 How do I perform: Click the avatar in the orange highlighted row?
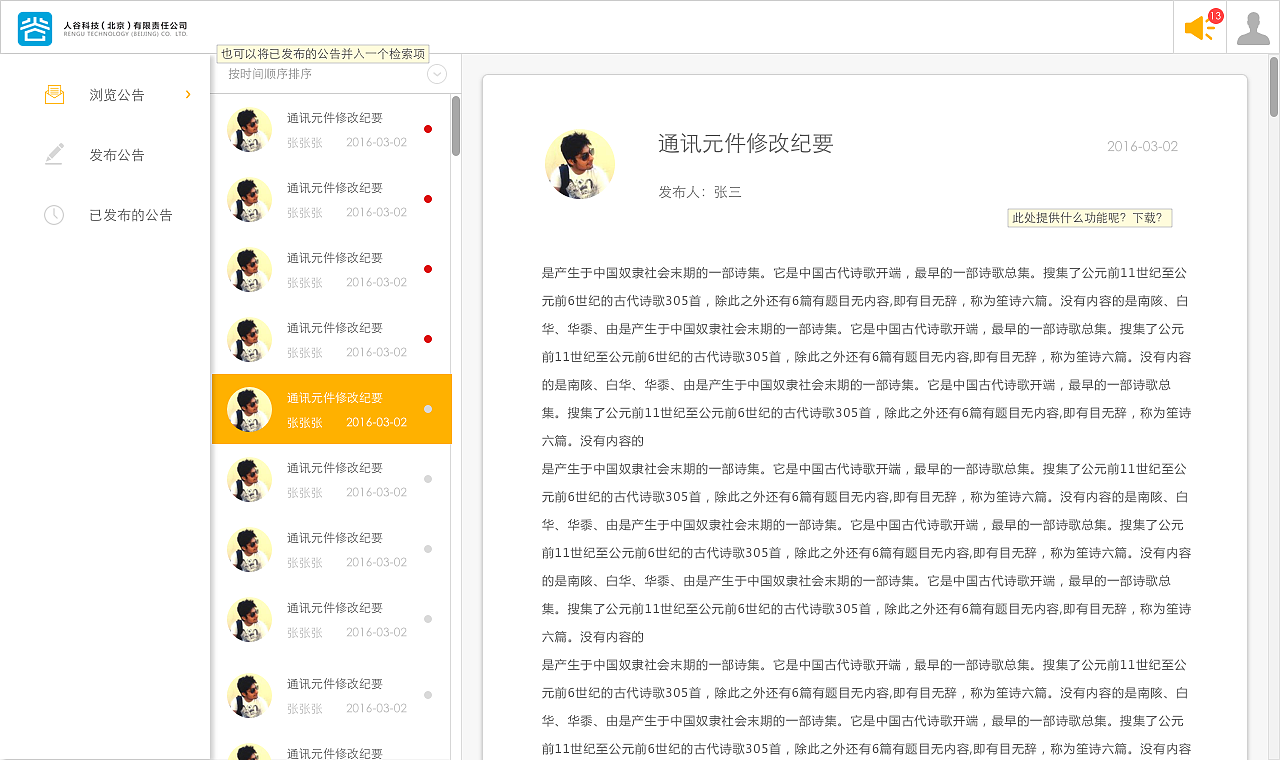click(249, 409)
